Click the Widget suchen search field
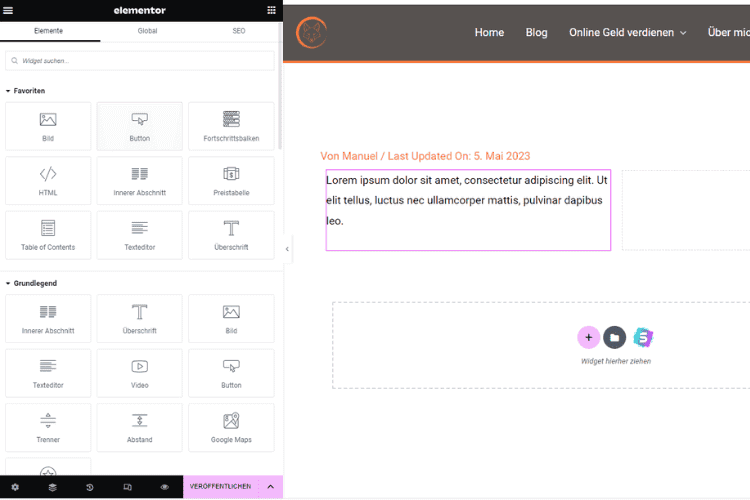Image resolution: width=750 pixels, height=500 pixels. (141, 61)
